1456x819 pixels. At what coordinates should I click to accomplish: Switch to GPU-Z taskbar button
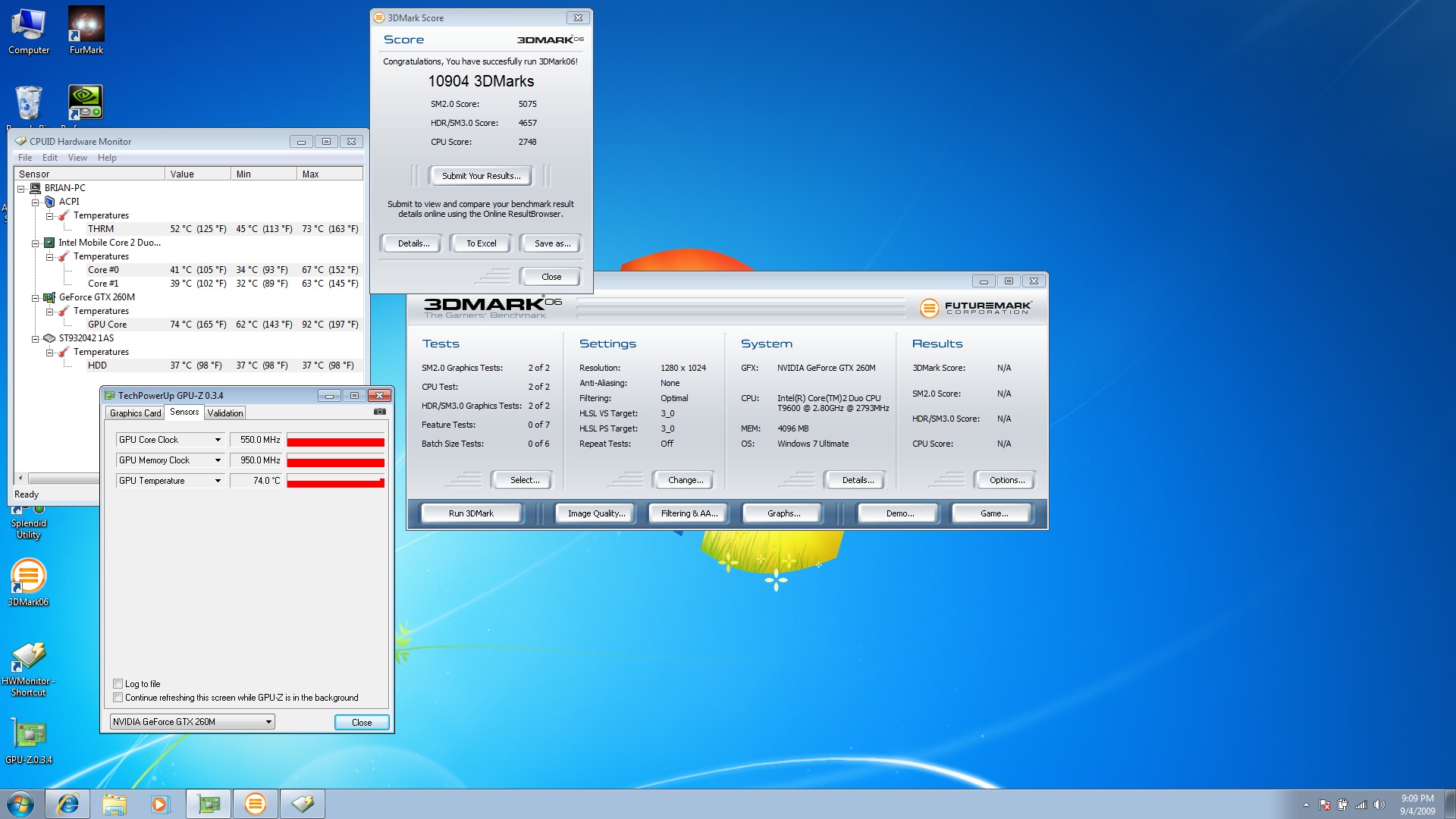(209, 804)
